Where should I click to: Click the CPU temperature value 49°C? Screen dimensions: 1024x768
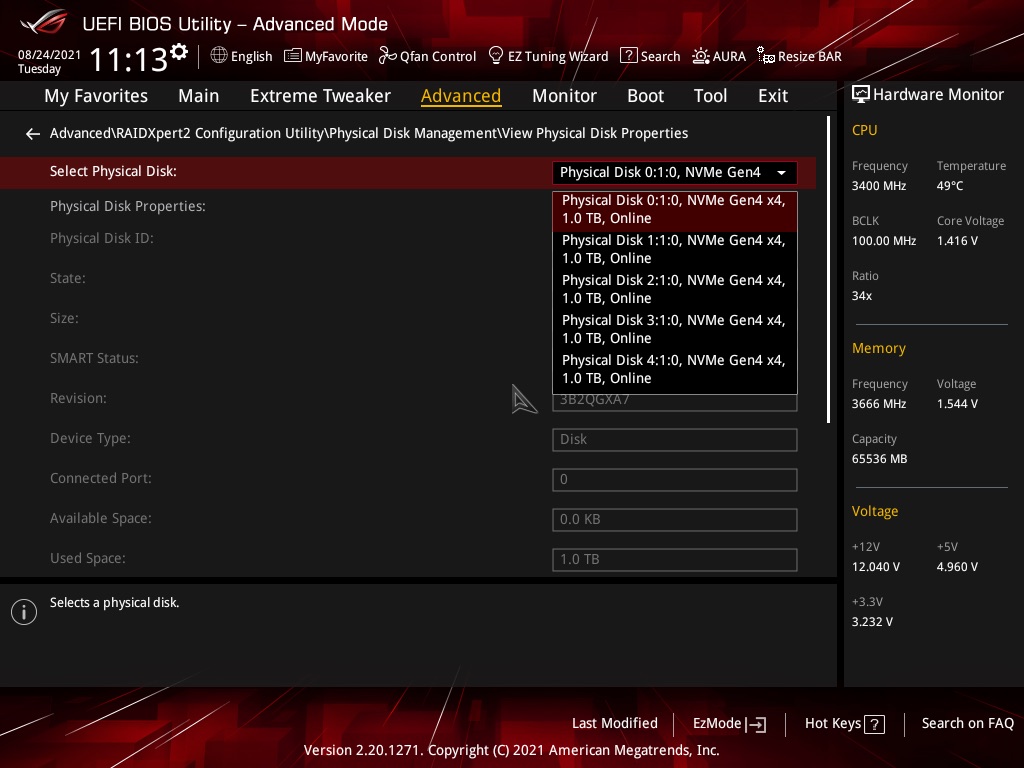[950, 186]
